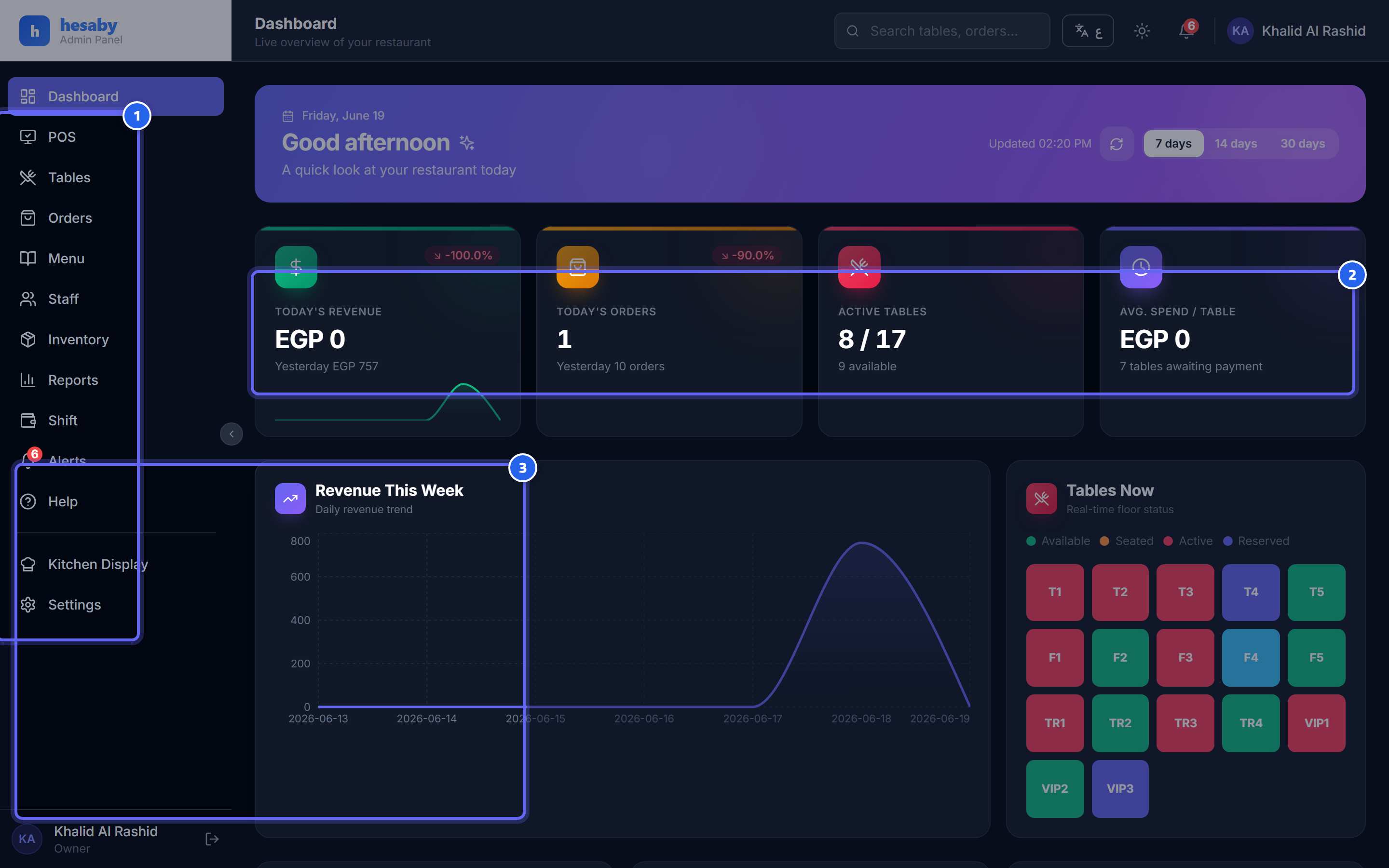Image resolution: width=1389 pixels, height=868 pixels.
Task: Select the reserved table T4 tile
Action: point(1251,592)
